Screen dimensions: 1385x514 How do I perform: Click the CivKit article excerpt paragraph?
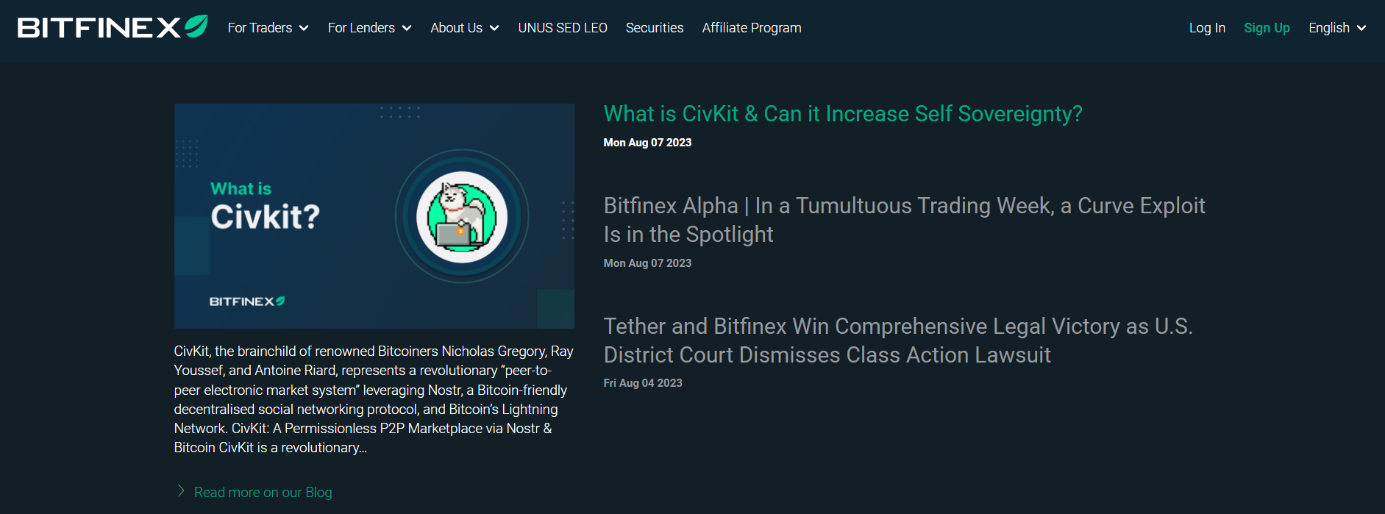372,400
